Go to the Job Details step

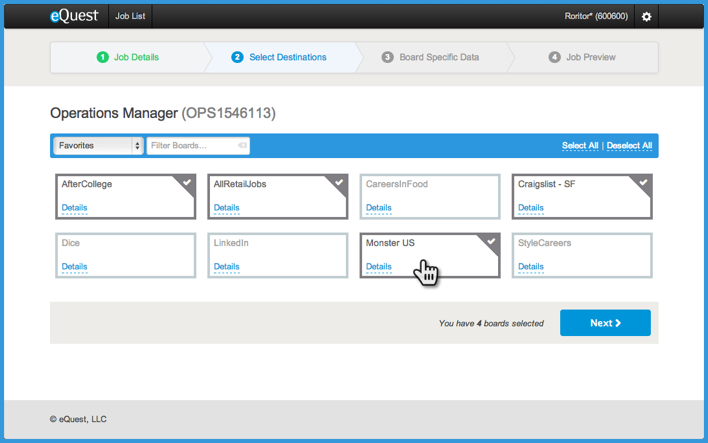[128, 57]
